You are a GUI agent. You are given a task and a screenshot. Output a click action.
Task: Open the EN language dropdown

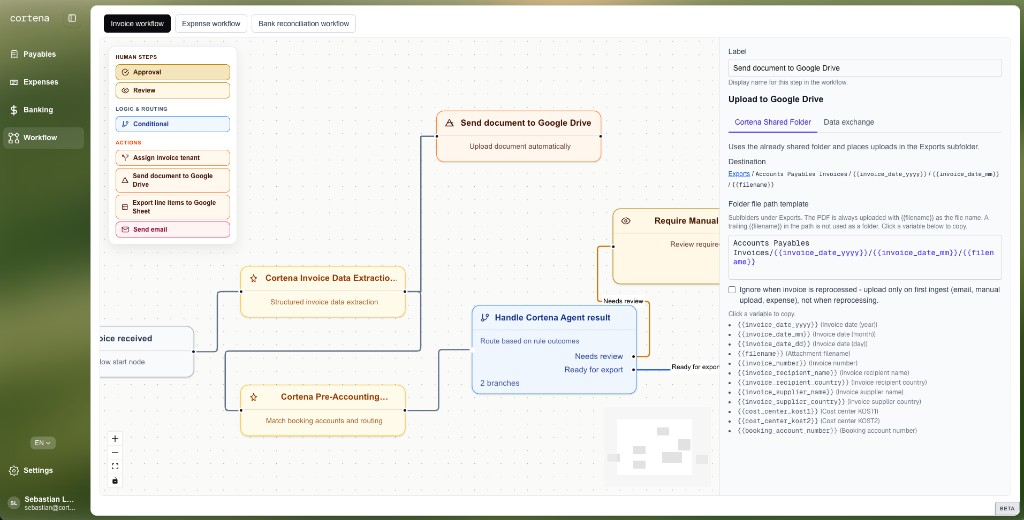click(x=42, y=443)
